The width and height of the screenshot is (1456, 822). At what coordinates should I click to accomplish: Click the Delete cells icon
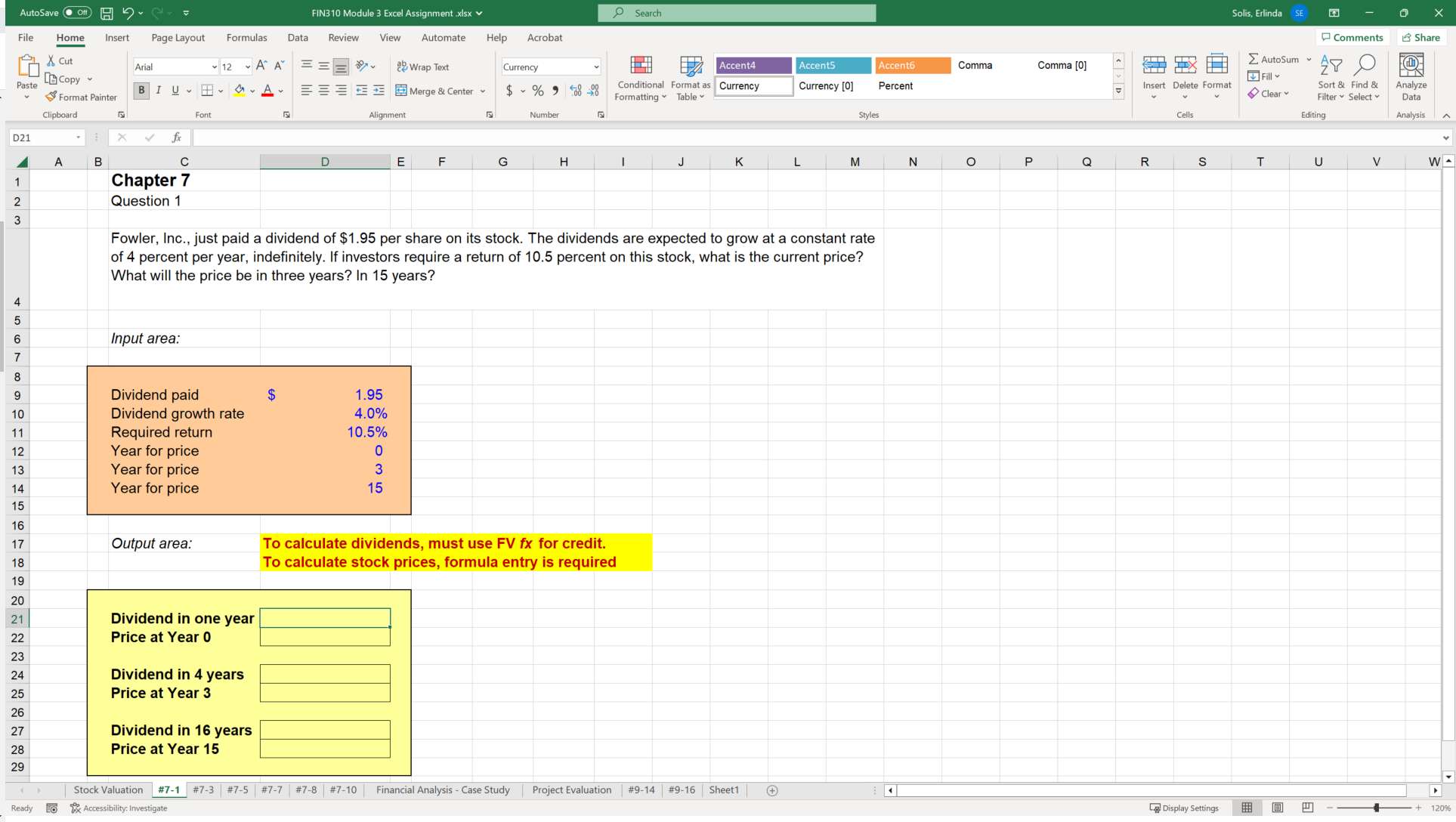(x=1185, y=66)
